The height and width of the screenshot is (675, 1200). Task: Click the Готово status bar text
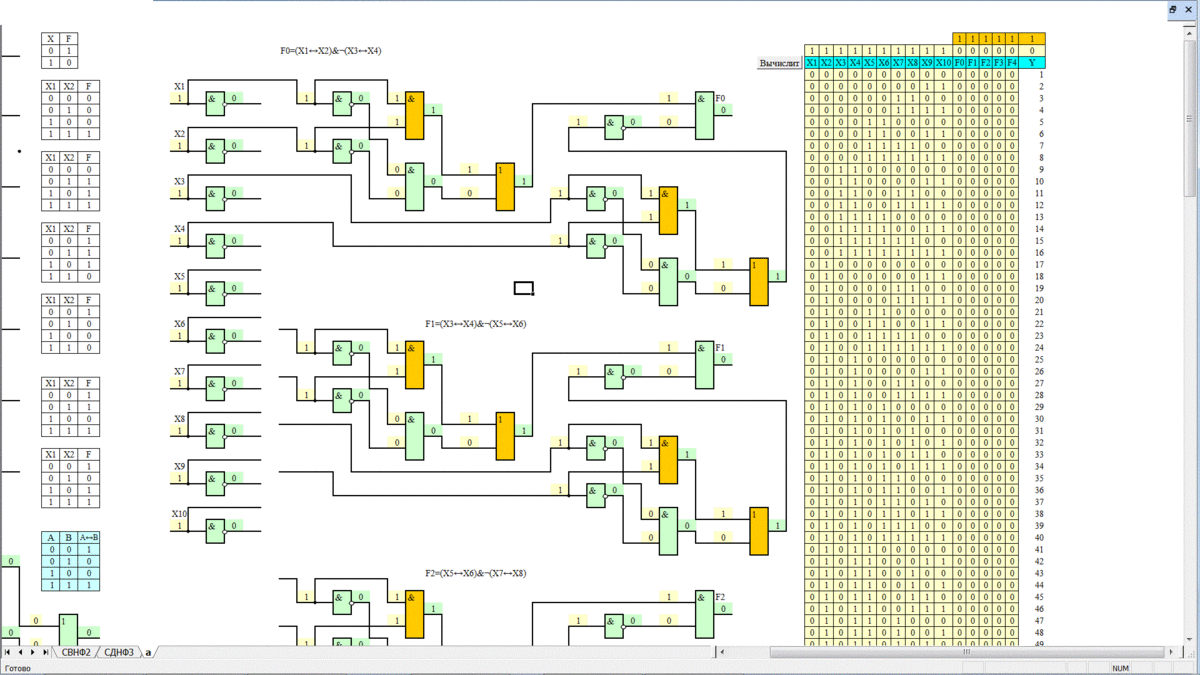point(17,668)
